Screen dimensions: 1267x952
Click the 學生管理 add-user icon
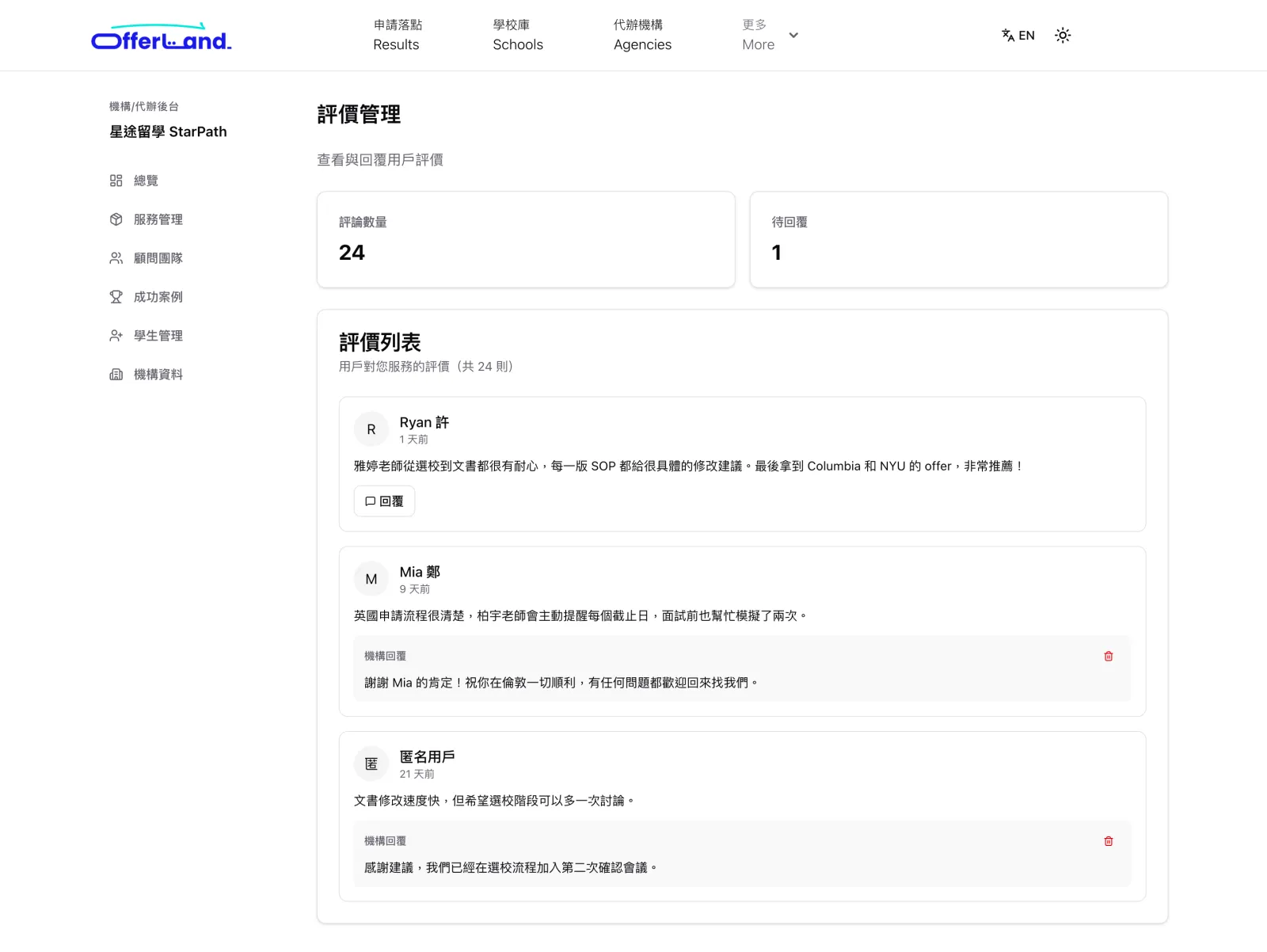[x=116, y=336]
